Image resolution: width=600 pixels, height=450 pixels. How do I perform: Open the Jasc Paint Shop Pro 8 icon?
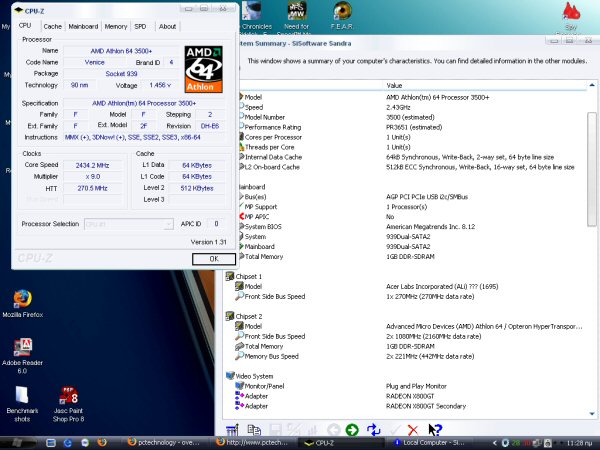68,404
